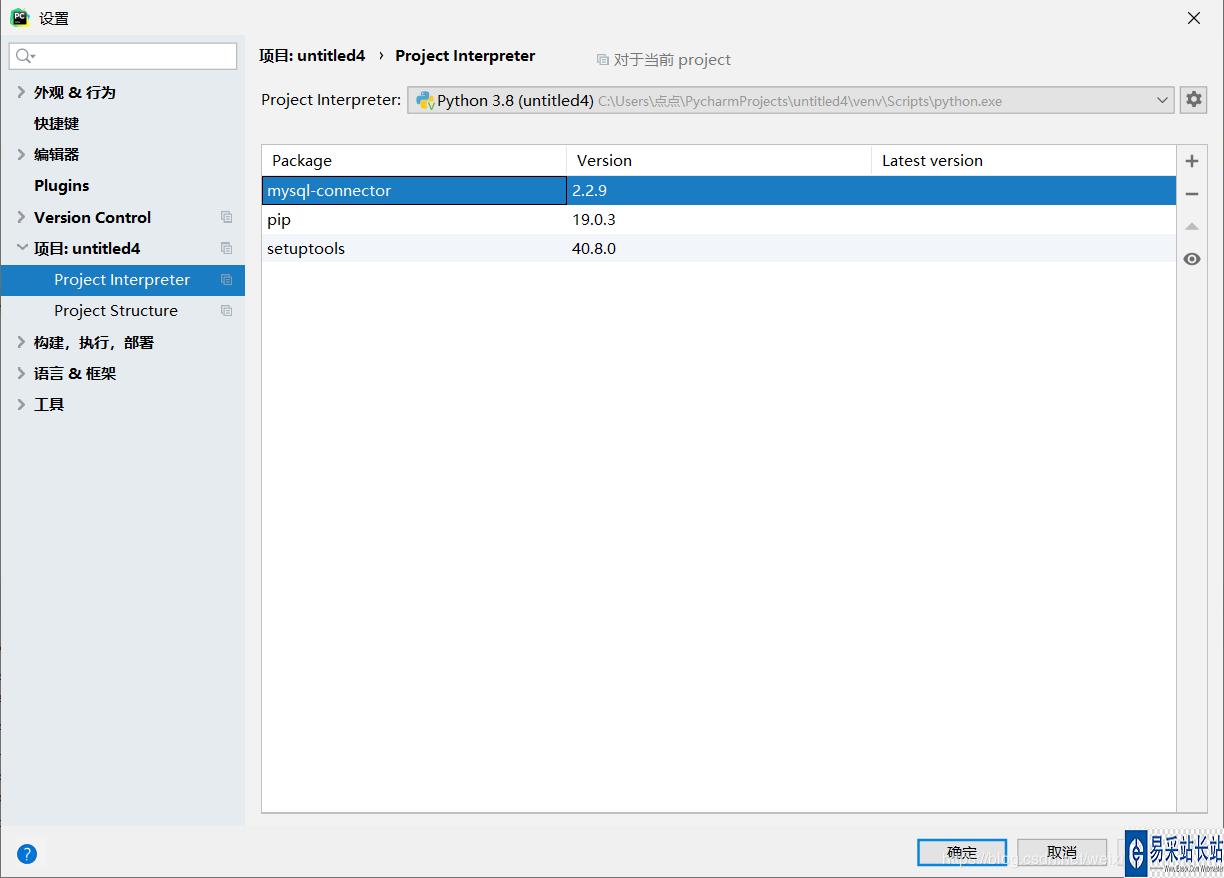
Task: Click project-level icon beside Project Interpreter
Action: [x=226, y=280]
